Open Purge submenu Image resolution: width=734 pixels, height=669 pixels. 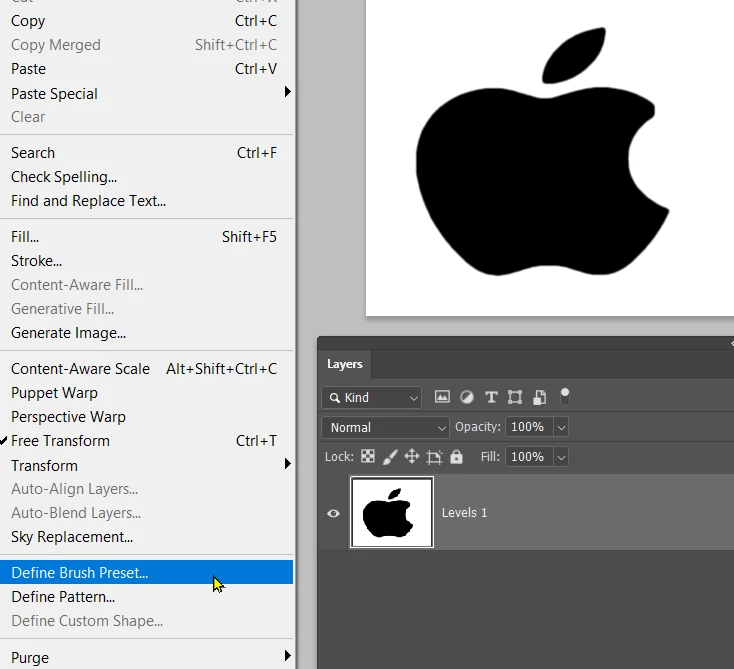(x=147, y=657)
